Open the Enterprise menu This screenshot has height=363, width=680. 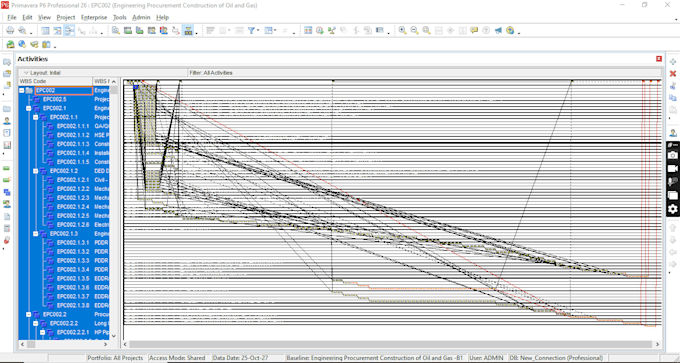click(94, 17)
